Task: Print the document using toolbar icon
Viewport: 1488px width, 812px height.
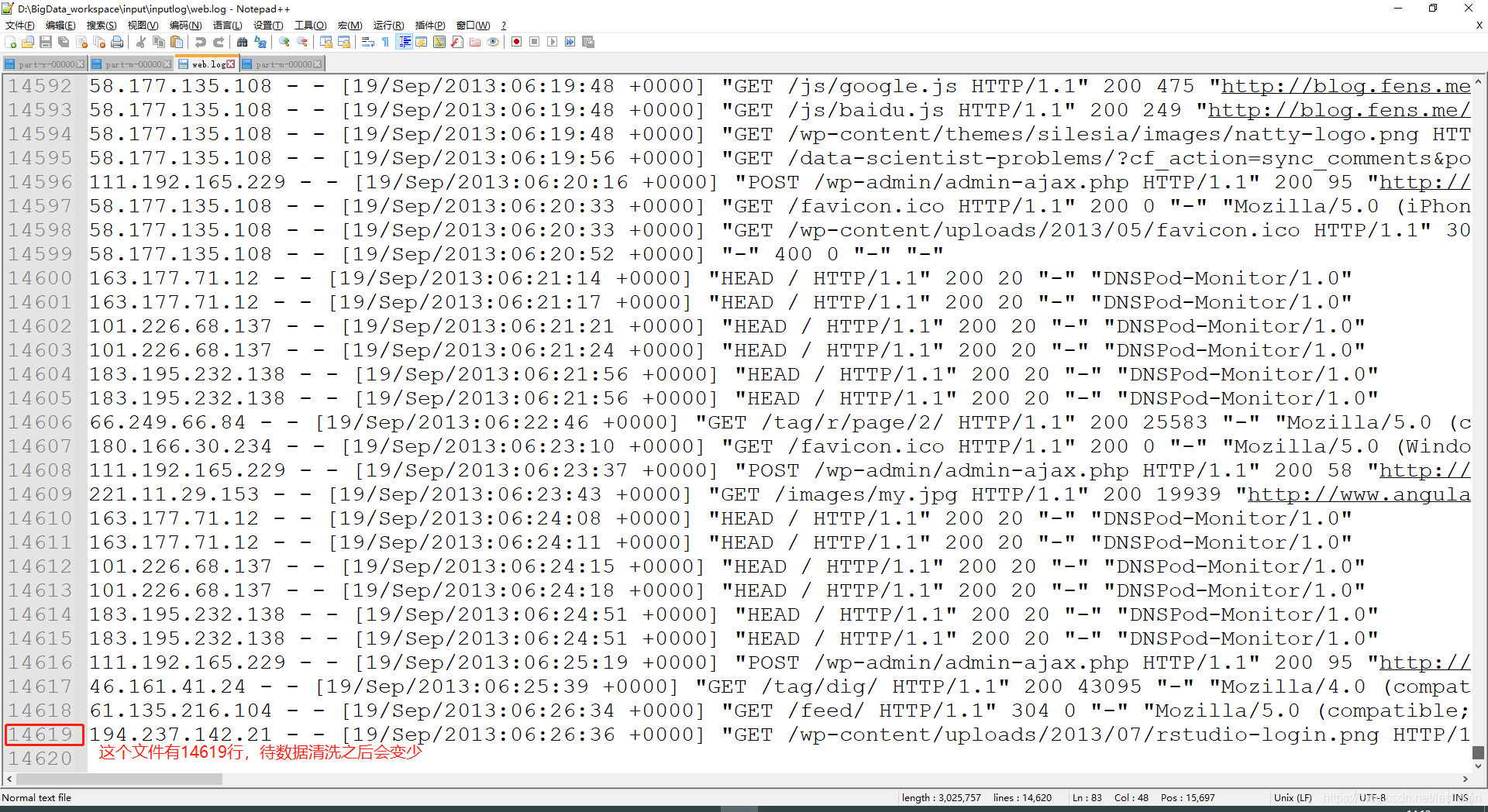Action: (x=117, y=42)
